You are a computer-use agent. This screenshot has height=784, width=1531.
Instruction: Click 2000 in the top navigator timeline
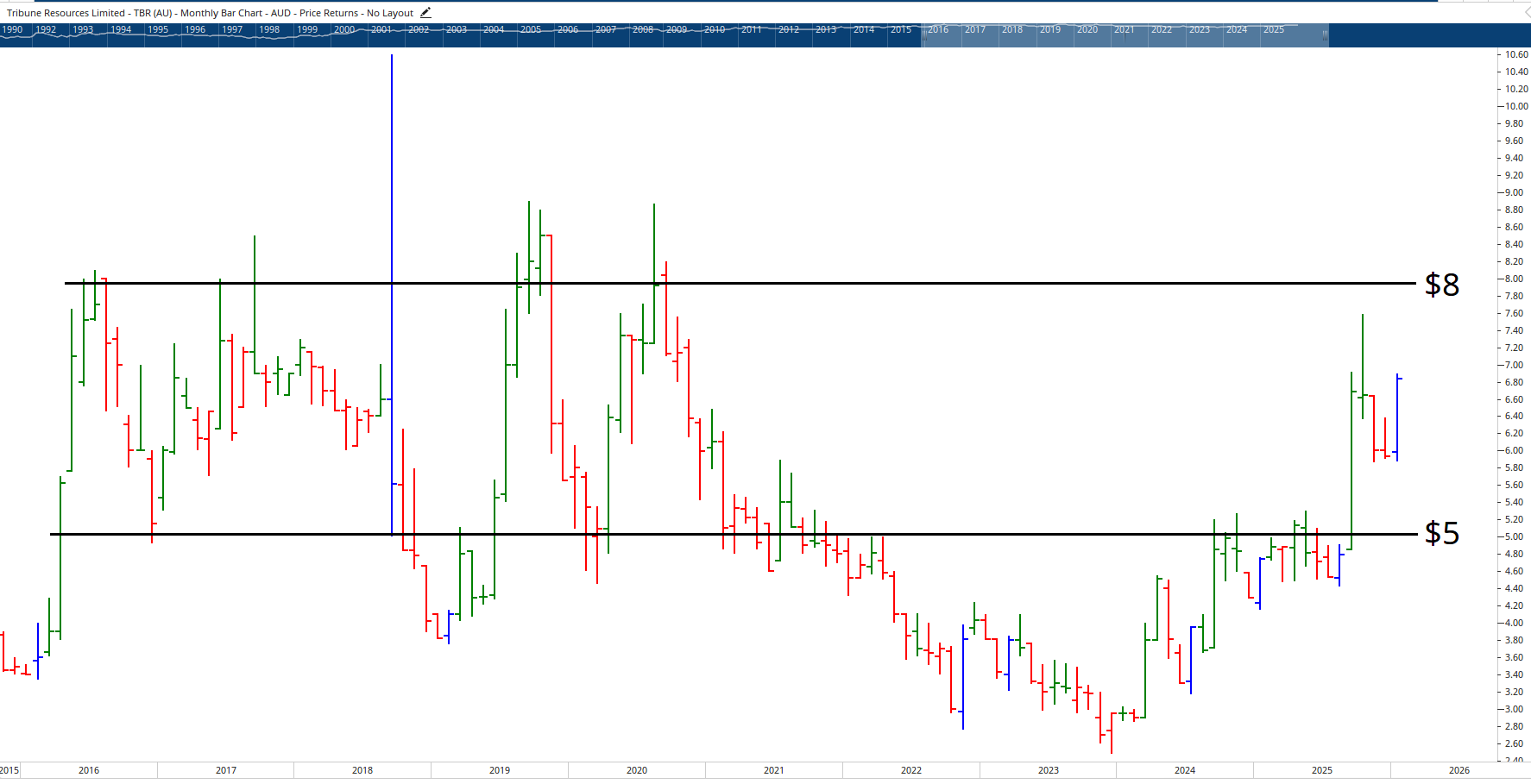[x=345, y=28]
